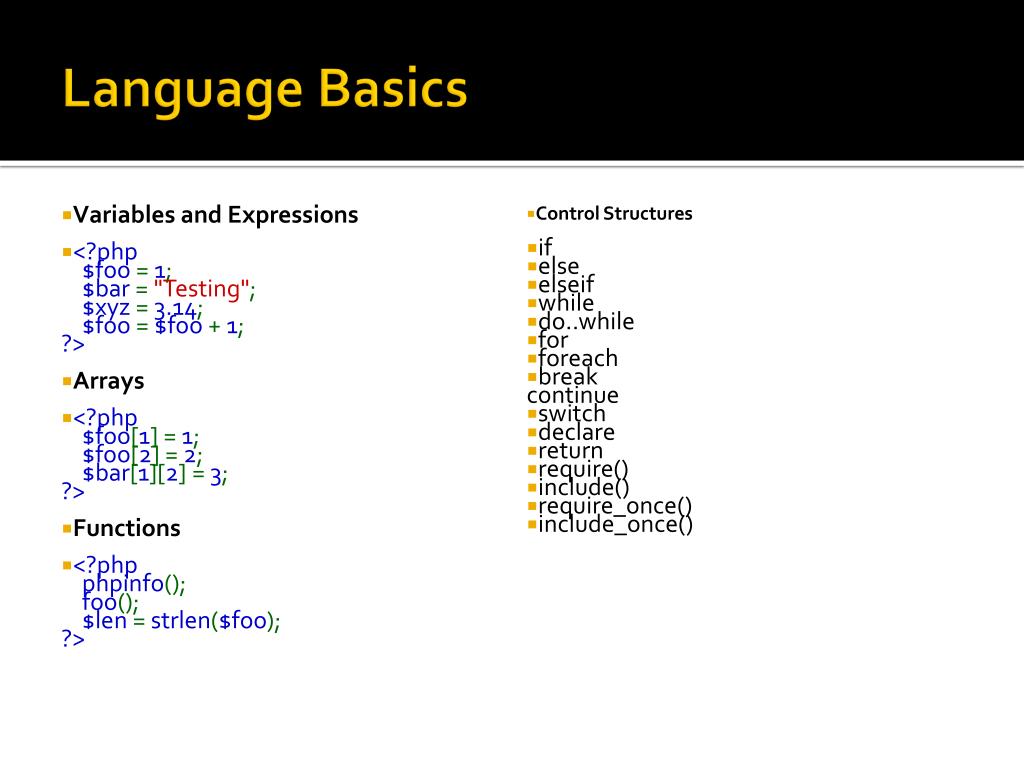
Task: Click the 'else' list item
Action: coord(558,266)
